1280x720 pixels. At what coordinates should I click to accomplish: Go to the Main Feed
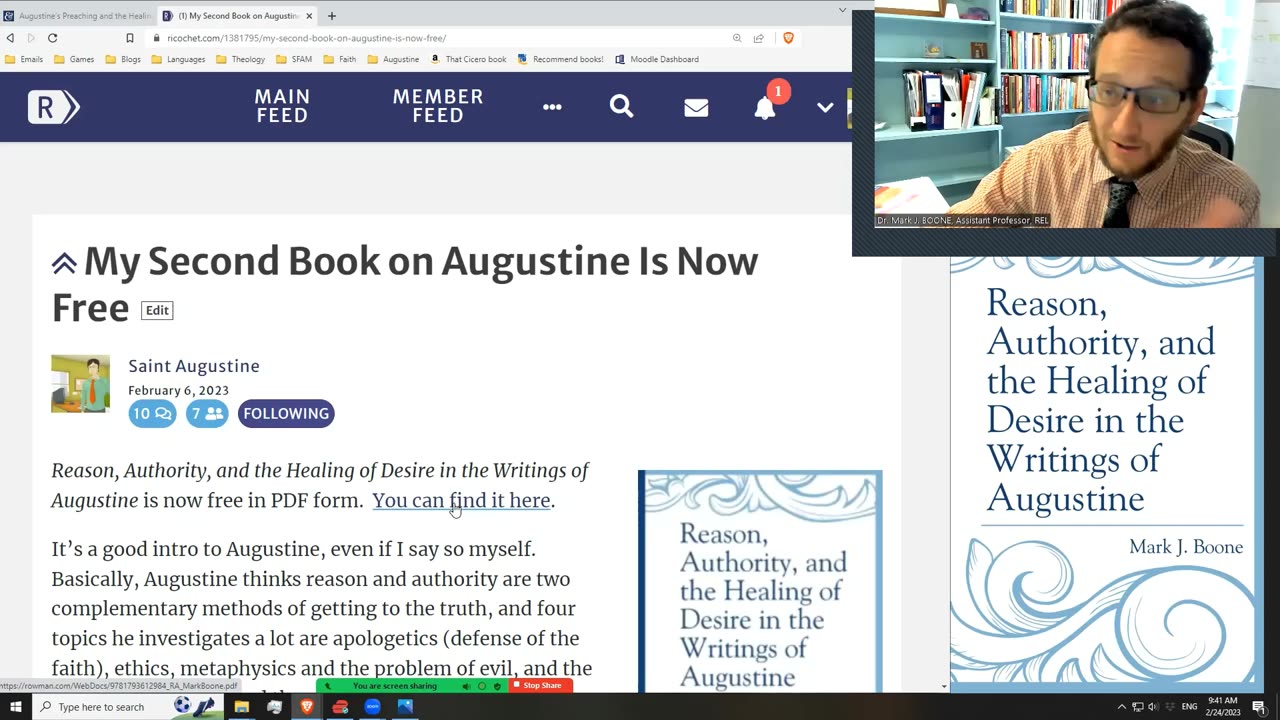[x=282, y=106]
